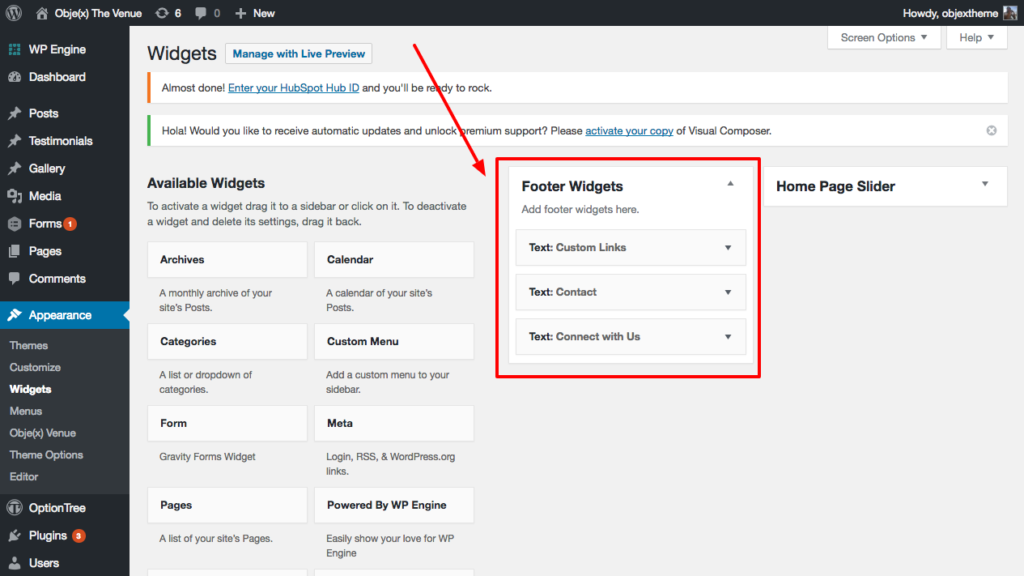Screen dimensions: 1024x576
Task: Expand the Text: Contact widget
Action: (728, 293)
